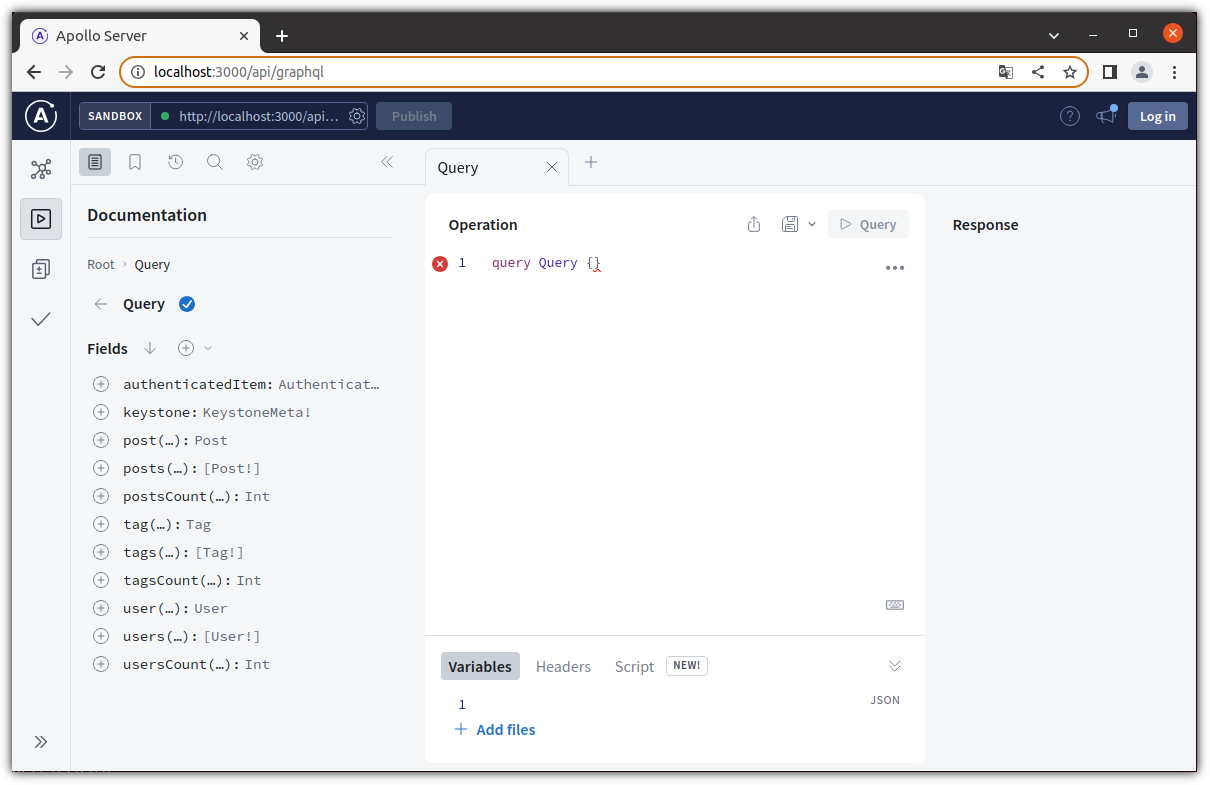
Task: Add the posts(…) field to query
Action: pyautogui.click(x=101, y=468)
